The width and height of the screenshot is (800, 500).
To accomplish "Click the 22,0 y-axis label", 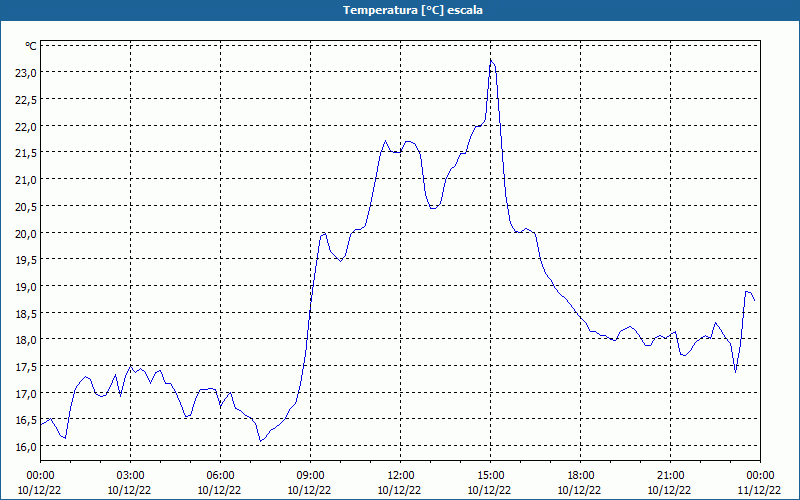I will 26,127.
